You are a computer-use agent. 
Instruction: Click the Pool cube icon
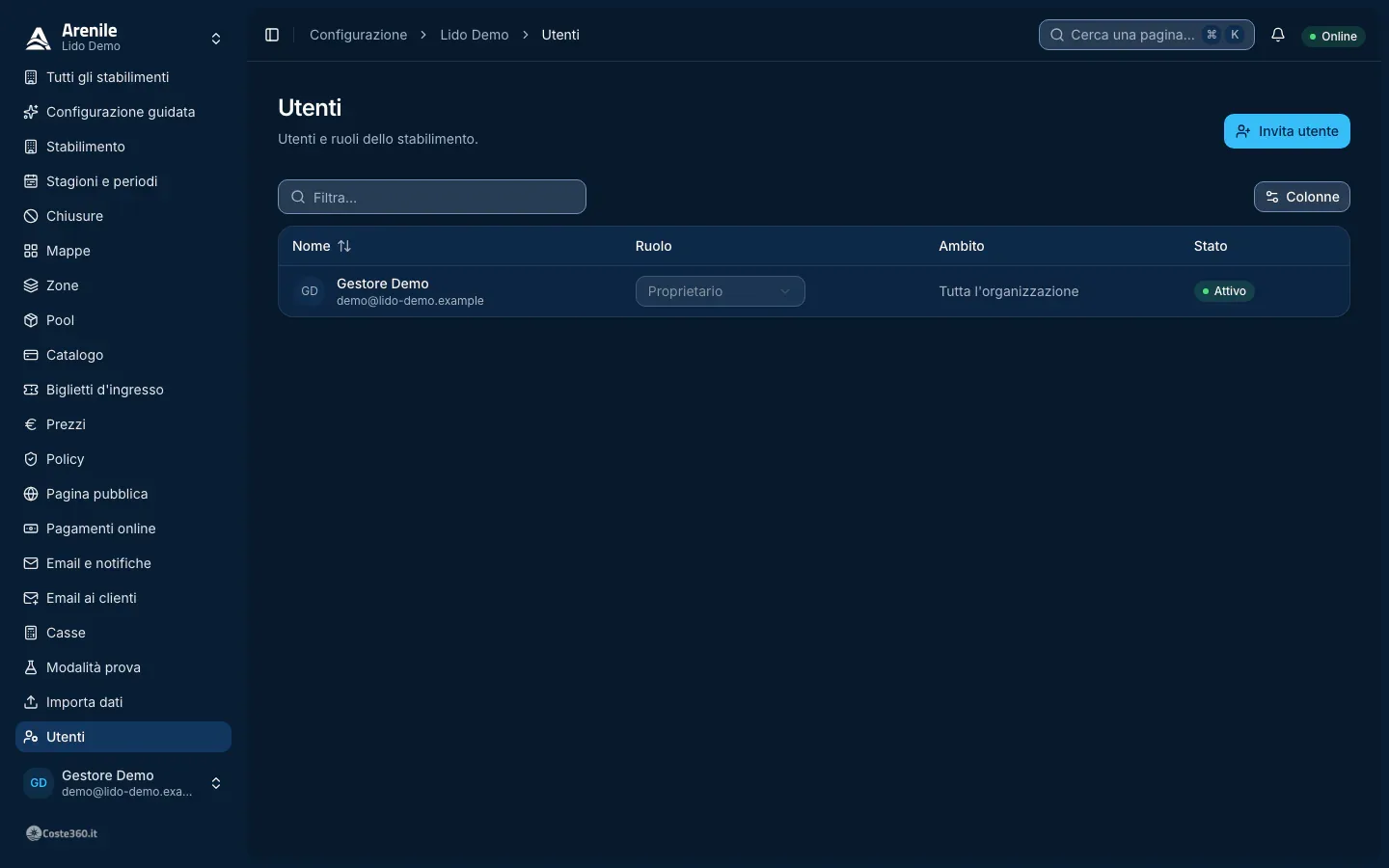point(31,320)
